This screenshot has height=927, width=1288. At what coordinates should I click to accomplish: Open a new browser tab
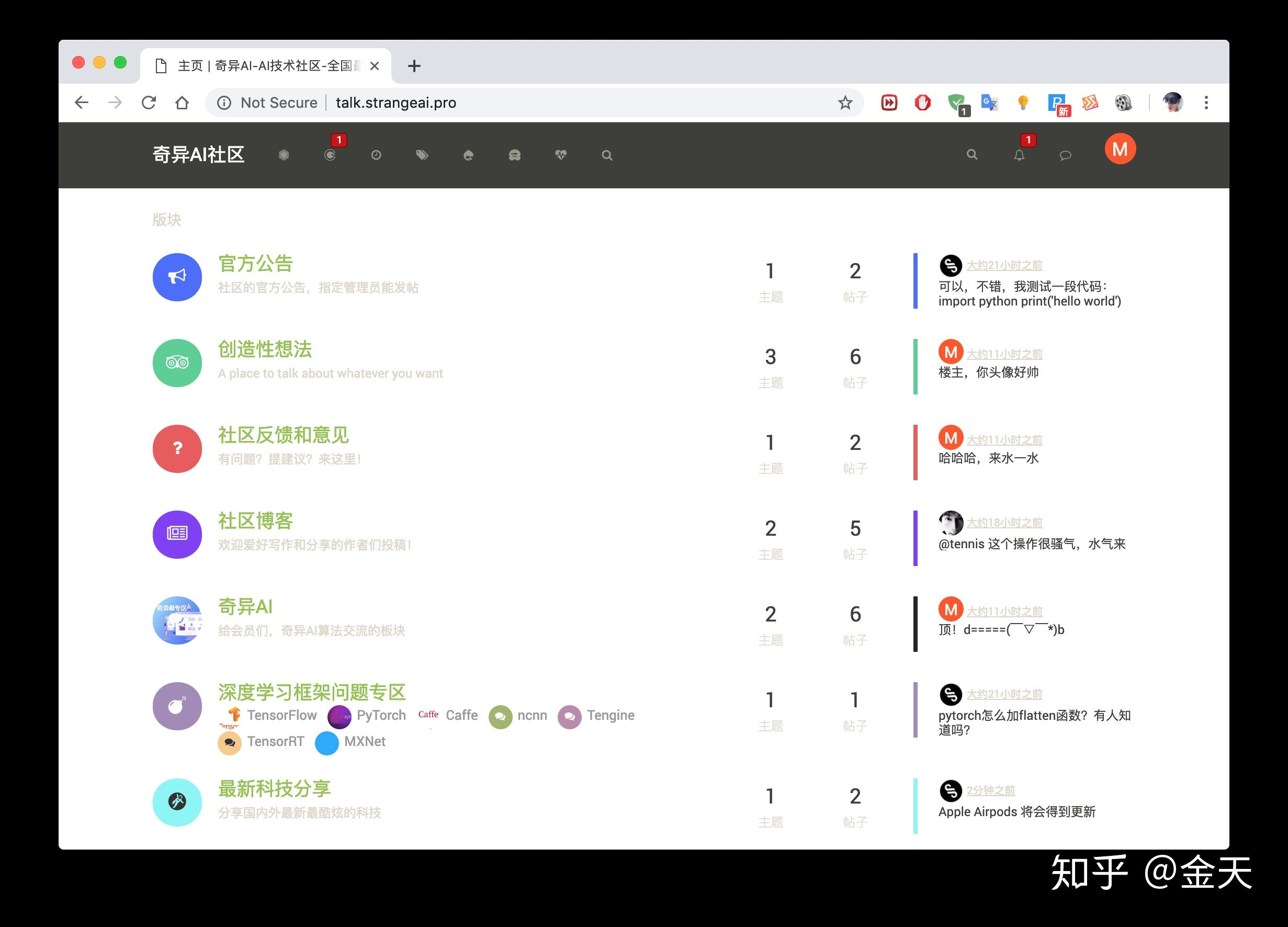[414, 65]
